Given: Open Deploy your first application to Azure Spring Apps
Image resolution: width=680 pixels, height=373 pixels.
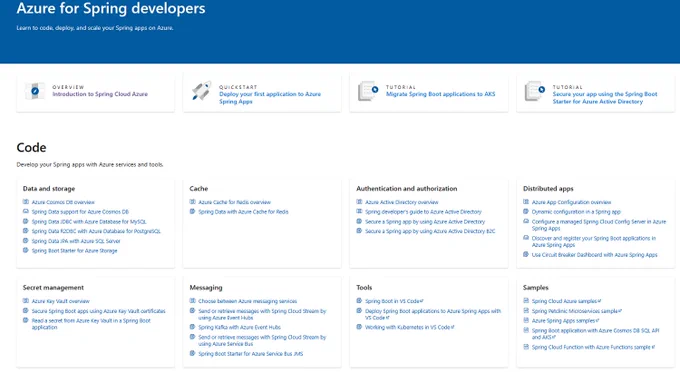Looking at the screenshot, I should (270, 98).
